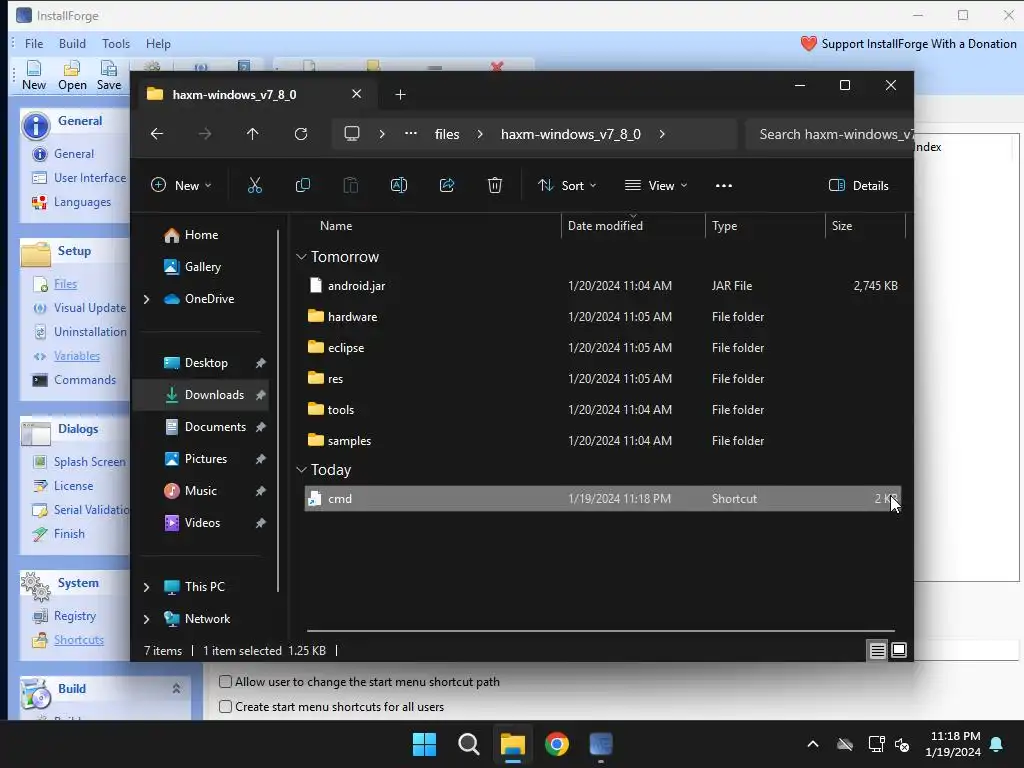1024x768 pixels.
Task: Open Files link in InstallForge Setup panel
Action: (65, 283)
